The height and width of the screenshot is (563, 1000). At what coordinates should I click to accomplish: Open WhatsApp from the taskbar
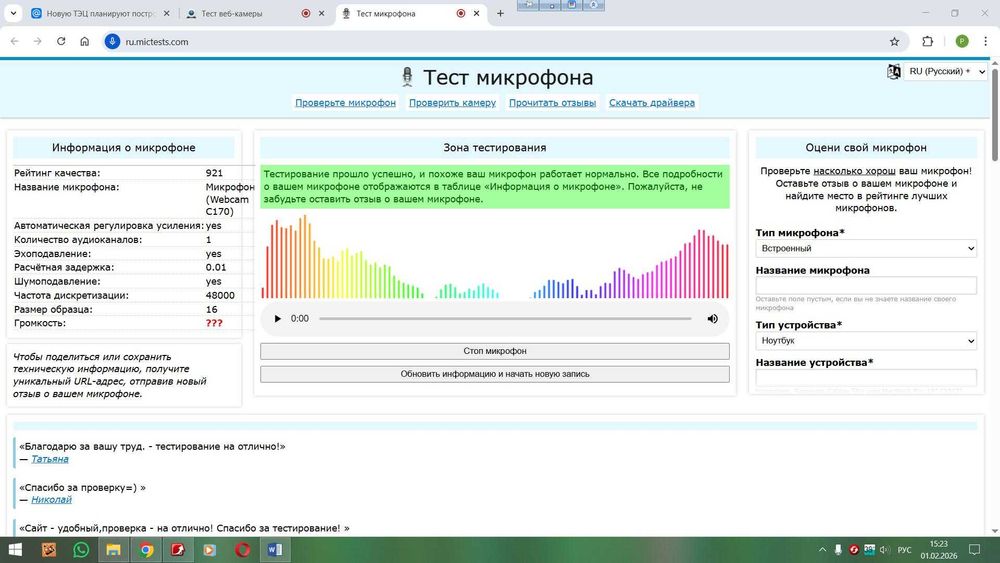[81, 550]
